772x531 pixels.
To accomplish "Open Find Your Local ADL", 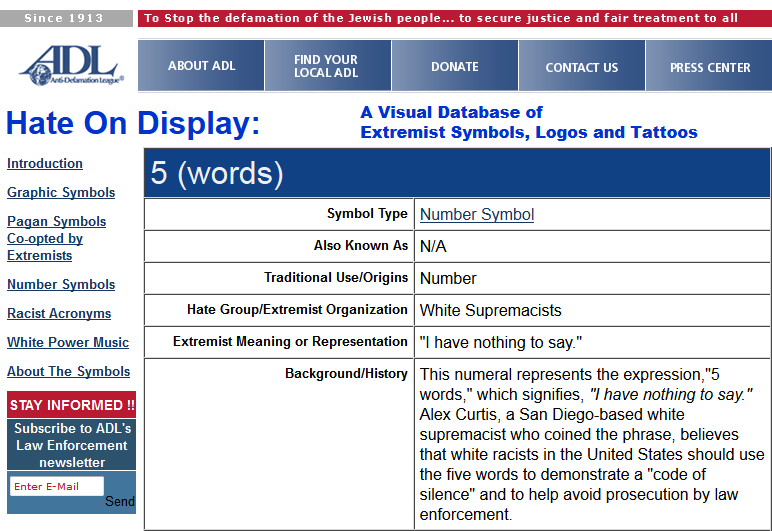I will (326, 66).
